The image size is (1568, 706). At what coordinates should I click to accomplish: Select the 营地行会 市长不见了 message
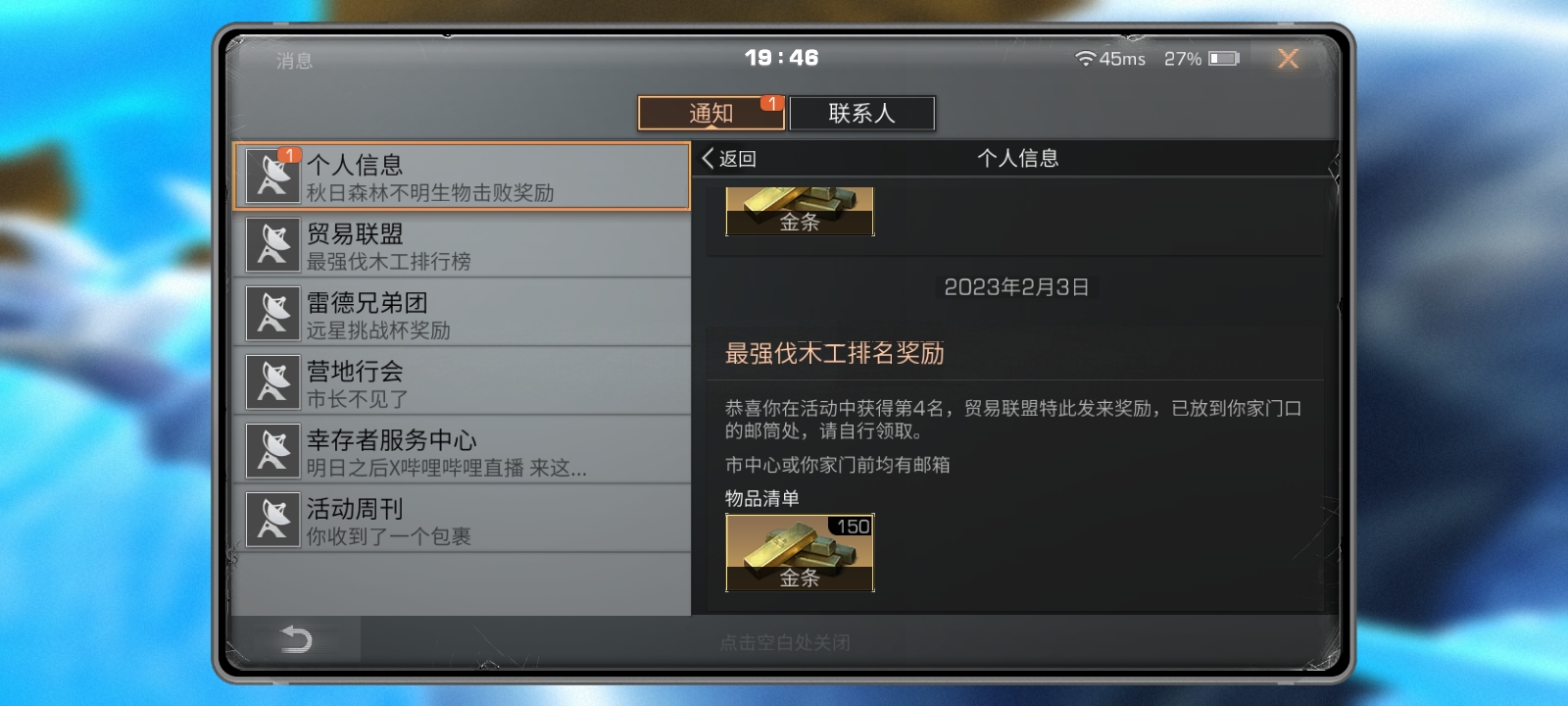[x=462, y=382]
